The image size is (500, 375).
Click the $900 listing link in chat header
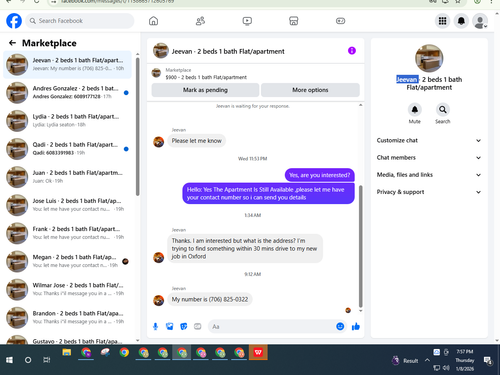206,77
